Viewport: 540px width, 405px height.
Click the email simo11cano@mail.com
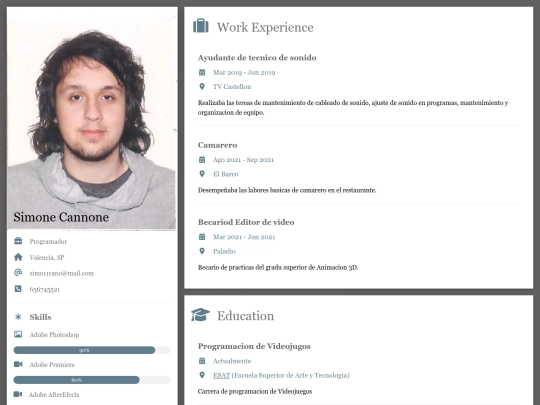tap(62, 273)
